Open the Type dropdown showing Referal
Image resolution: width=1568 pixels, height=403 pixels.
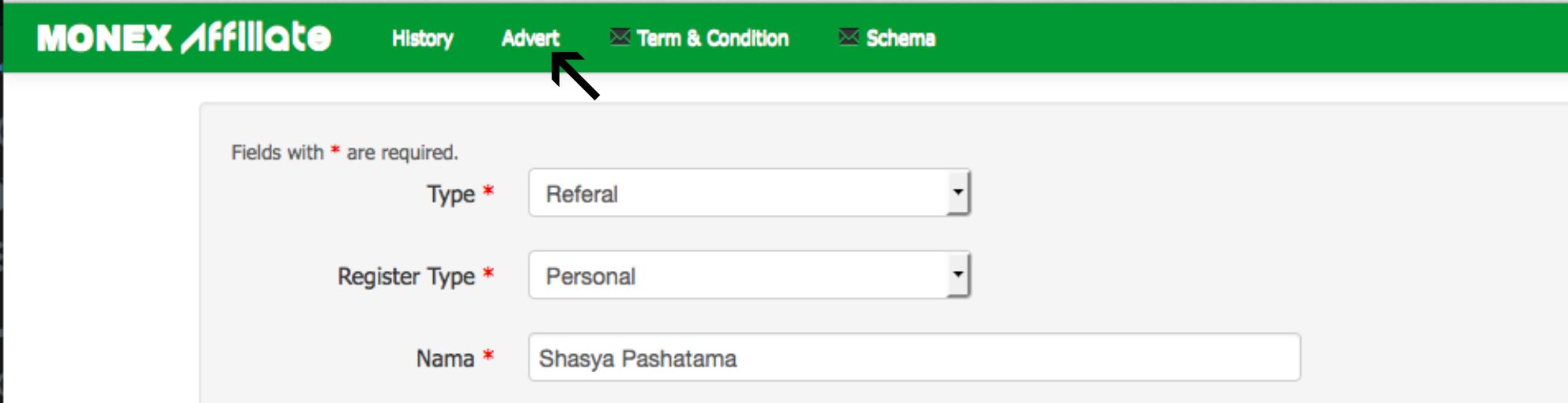coord(739,193)
